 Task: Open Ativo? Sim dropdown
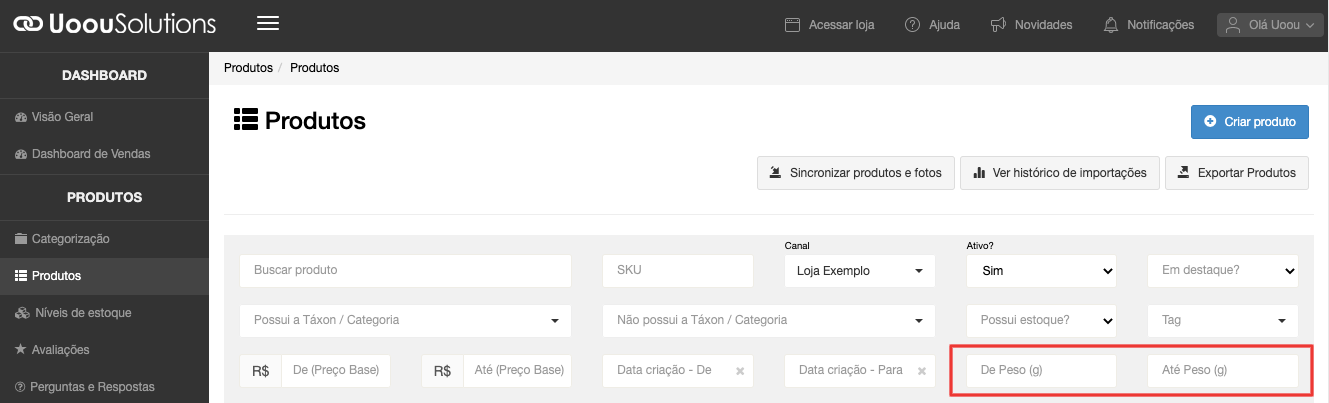tap(1041, 270)
